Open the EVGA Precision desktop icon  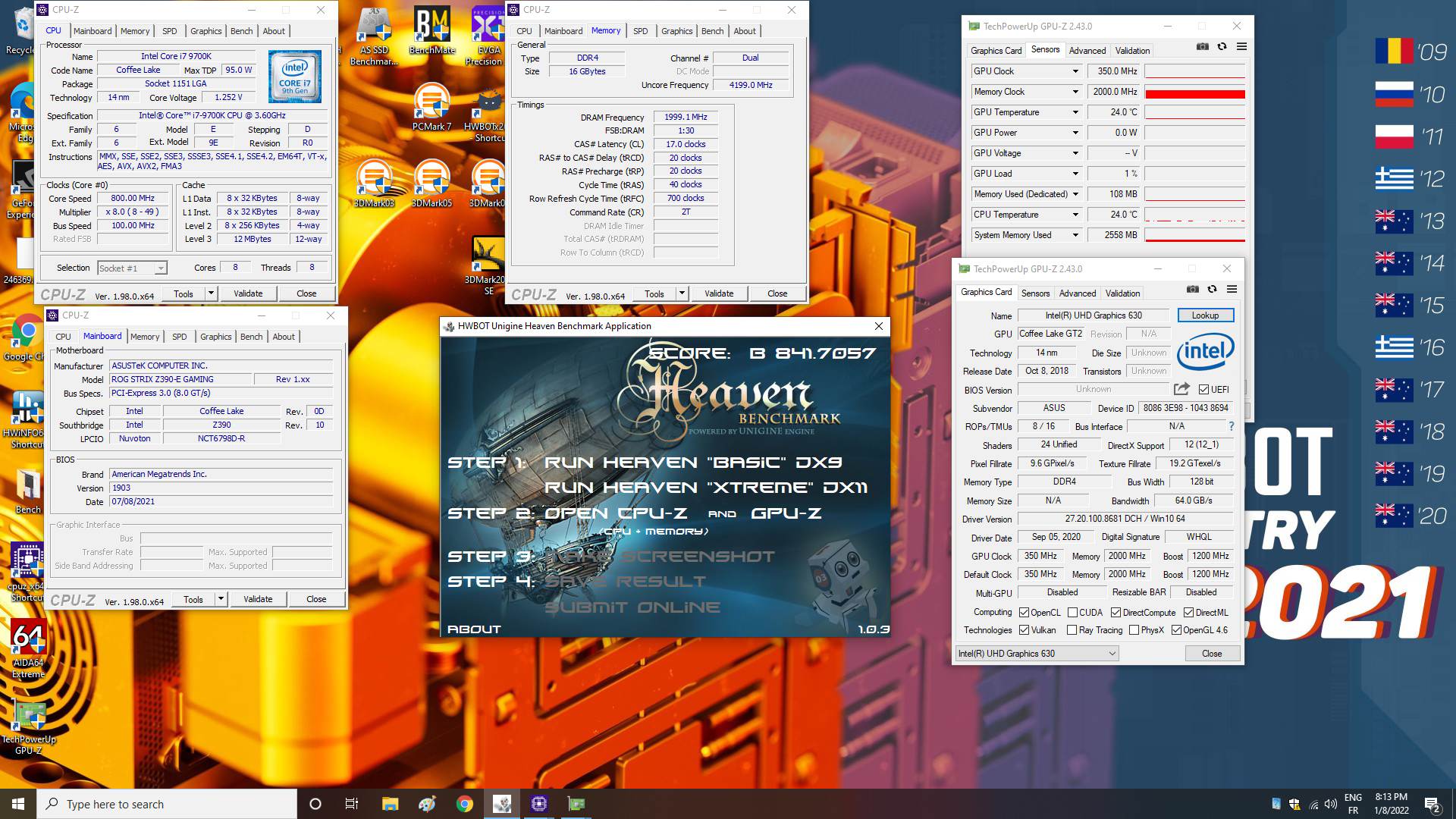(488, 36)
